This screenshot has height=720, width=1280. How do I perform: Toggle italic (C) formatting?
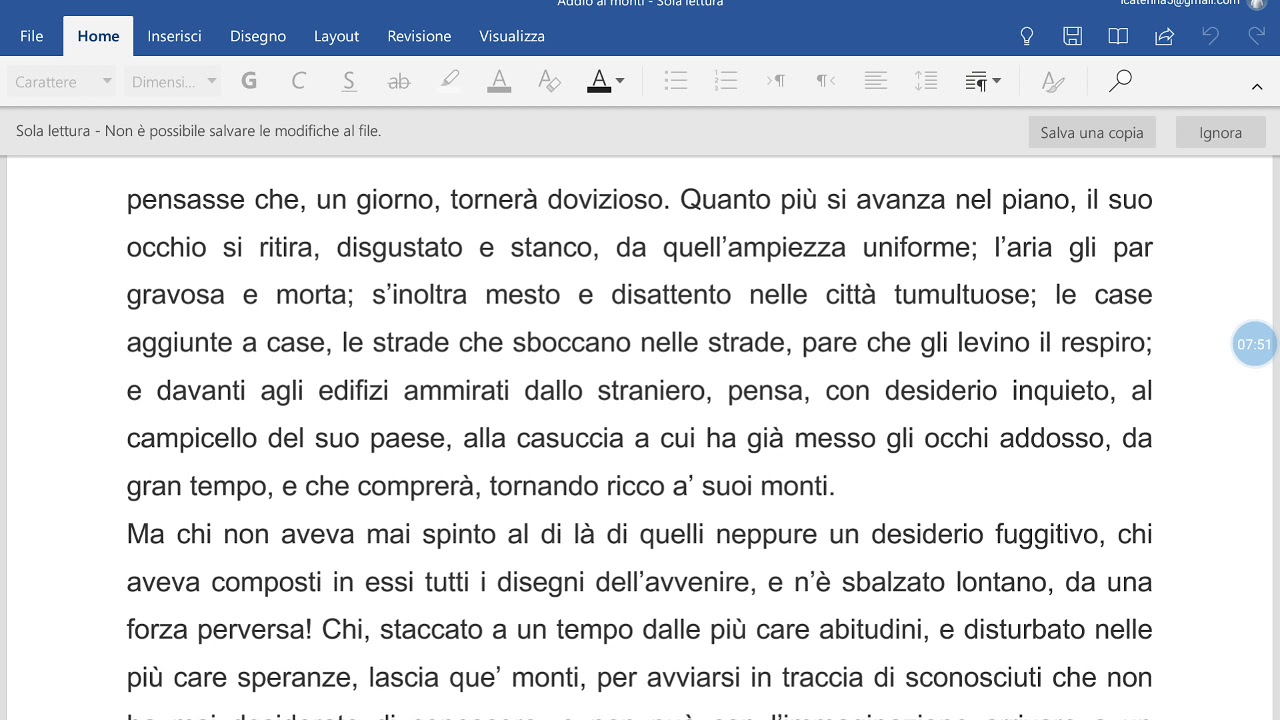298,82
